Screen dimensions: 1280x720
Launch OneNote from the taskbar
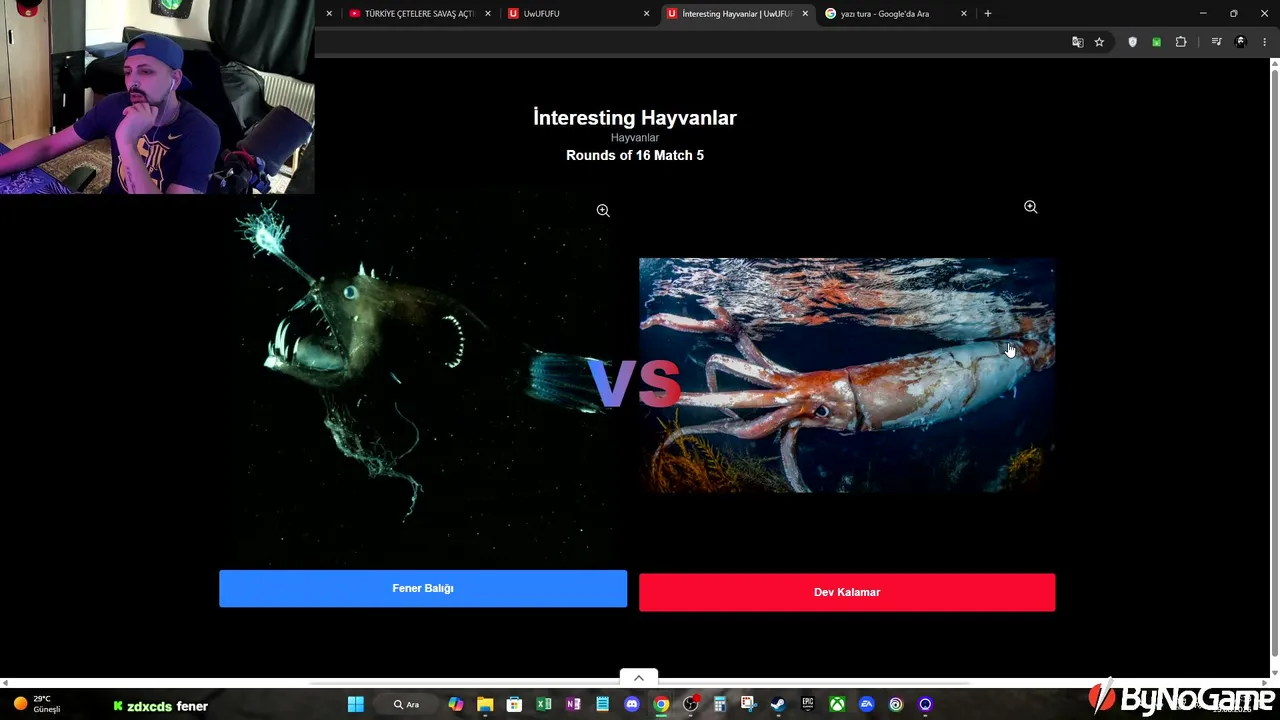(x=573, y=705)
